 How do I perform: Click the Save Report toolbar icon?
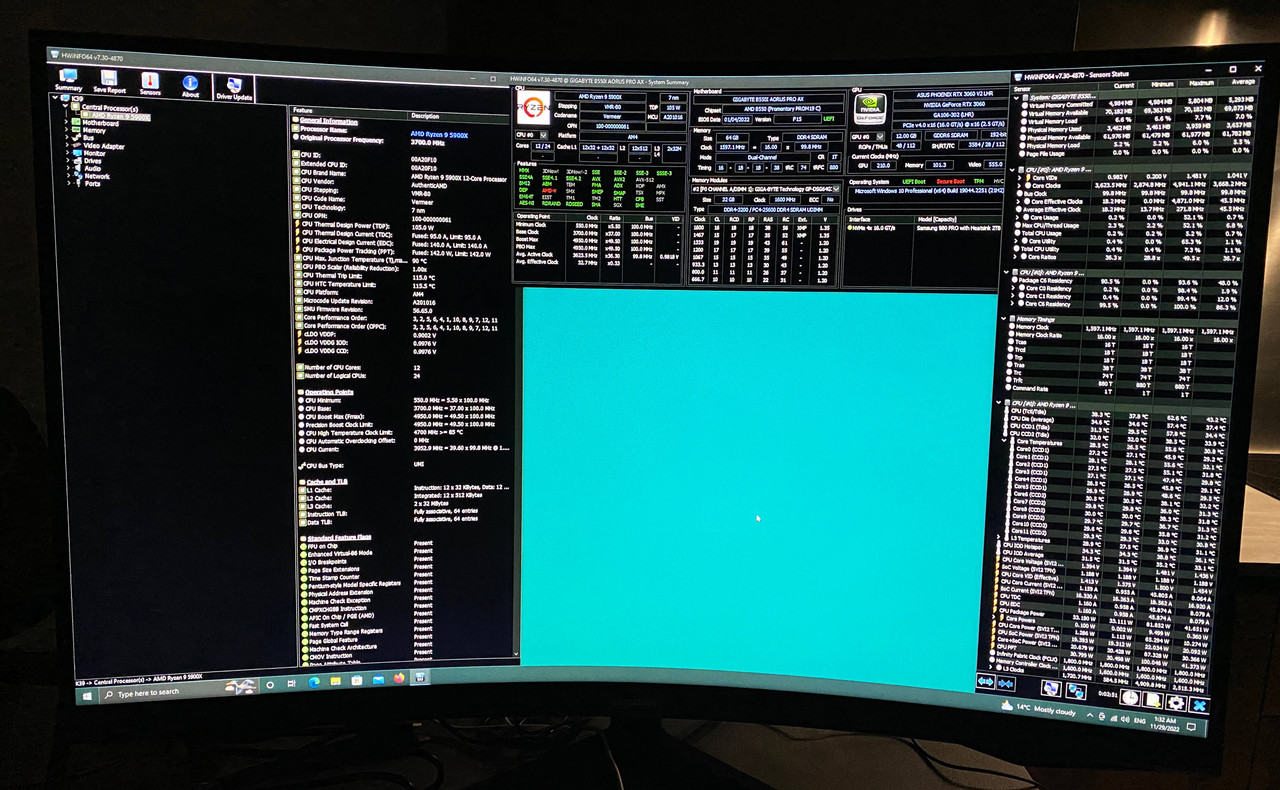click(x=109, y=84)
